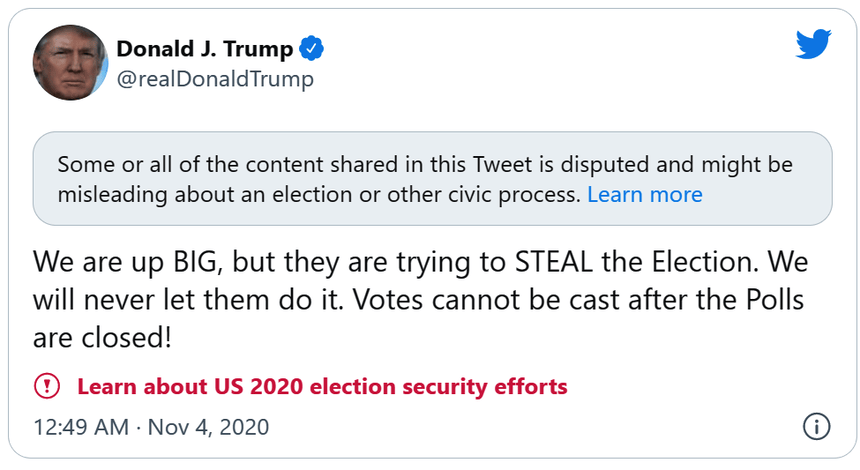Image resolution: width=860 pixels, height=470 pixels.
Task: Click the gray disputed content notice box
Action: pos(432,178)
